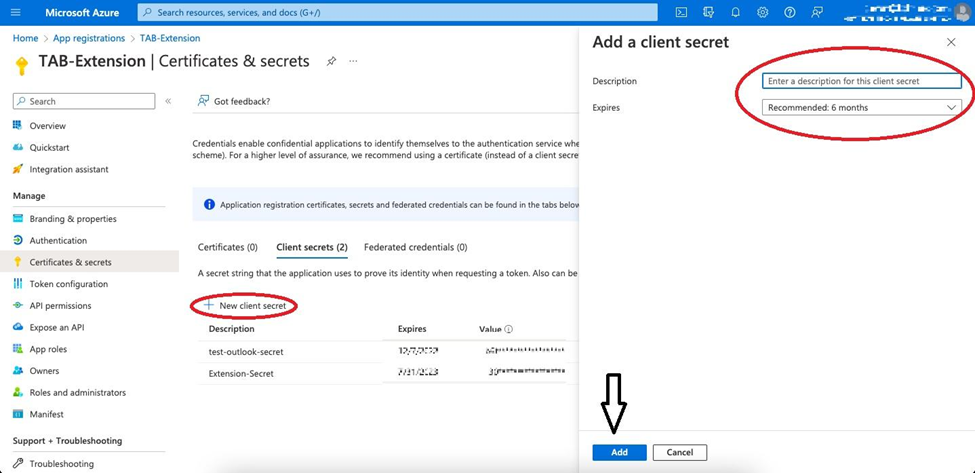Click the user account avatar
The image size is (975, 473).
[962, 12]
